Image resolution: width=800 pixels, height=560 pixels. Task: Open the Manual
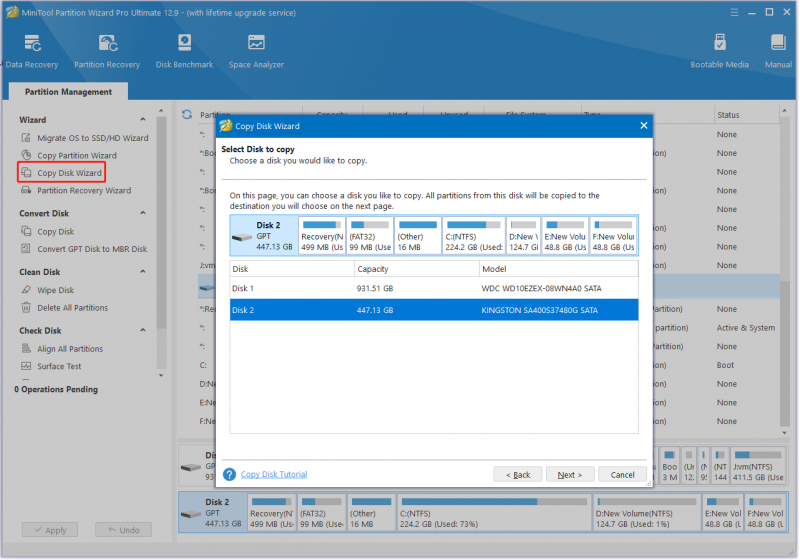[778, 51]
